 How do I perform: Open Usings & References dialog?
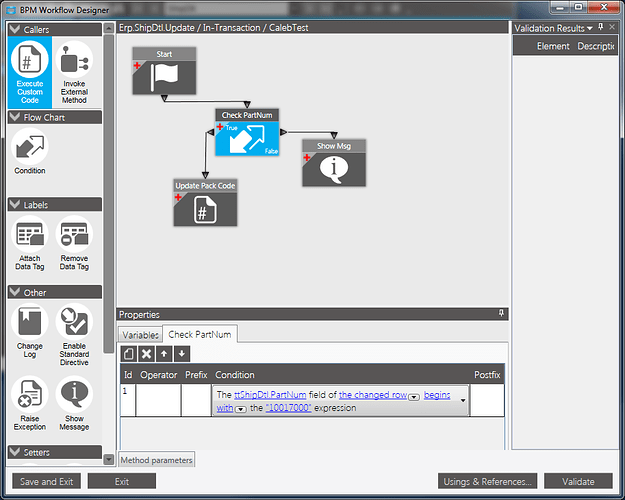pyautogui.click(x=487, y=481)
